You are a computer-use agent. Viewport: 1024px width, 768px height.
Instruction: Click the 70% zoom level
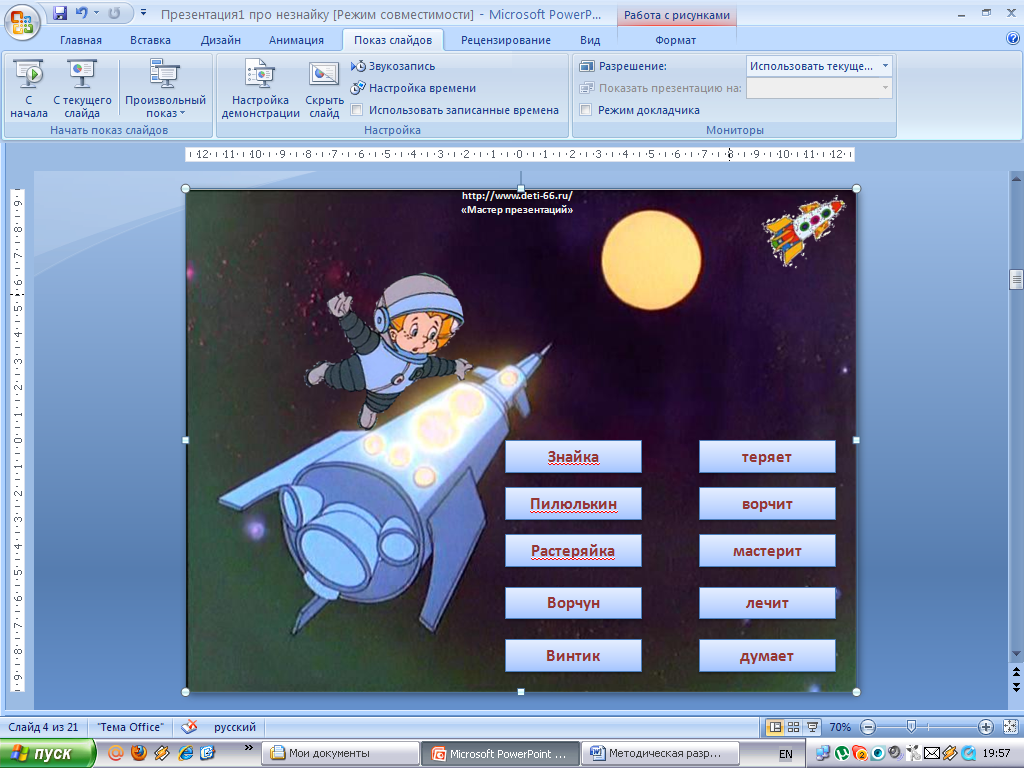[x=840, y=727]
